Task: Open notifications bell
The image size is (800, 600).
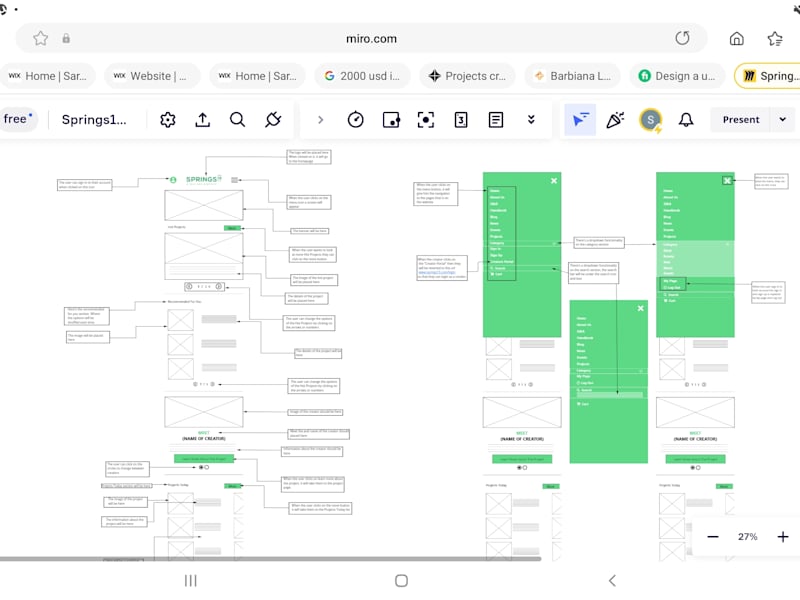Action: pyautogui.click(x=686, y=120)
